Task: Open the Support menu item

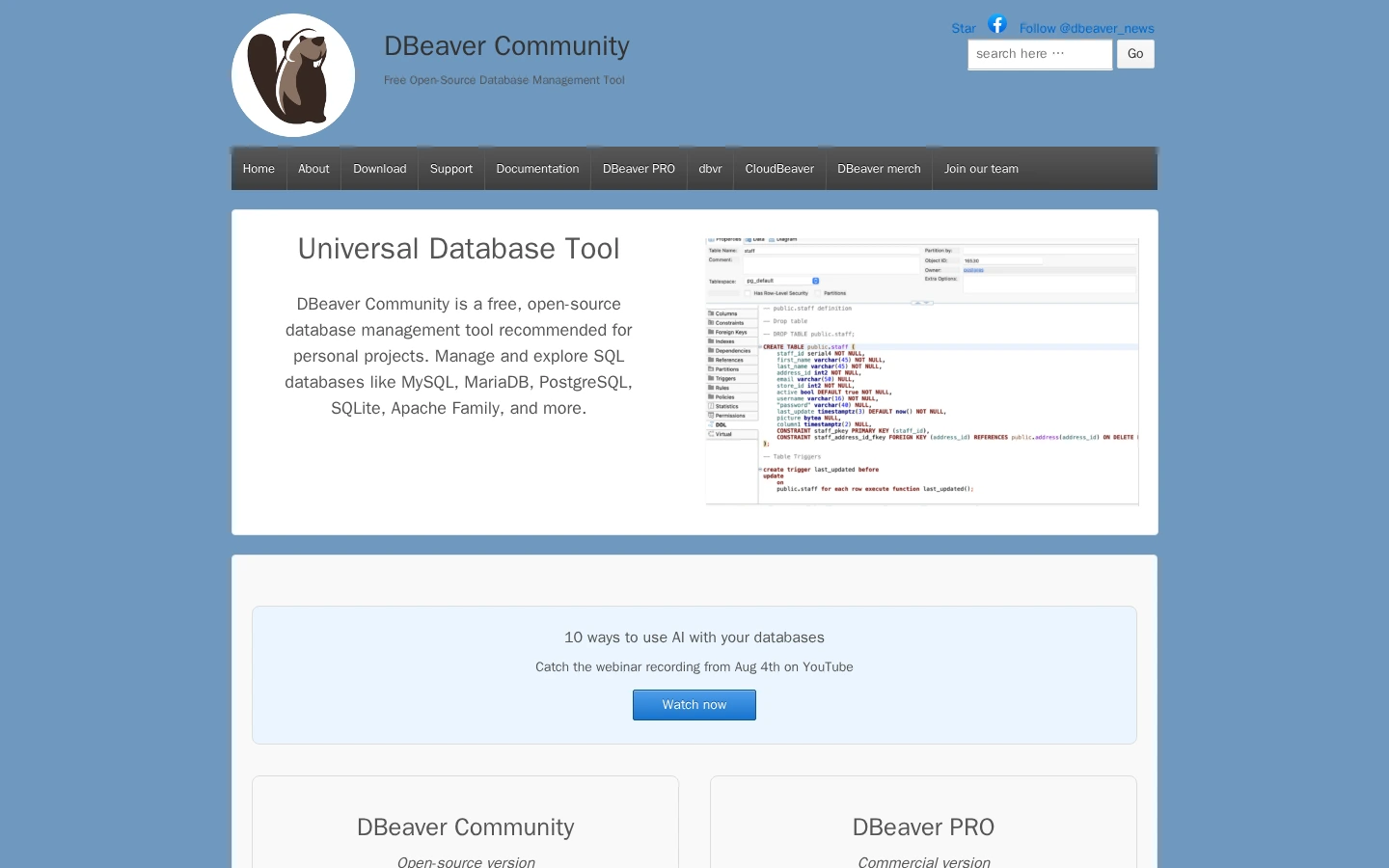Action: pyautogui.click(x=451, y=169)
